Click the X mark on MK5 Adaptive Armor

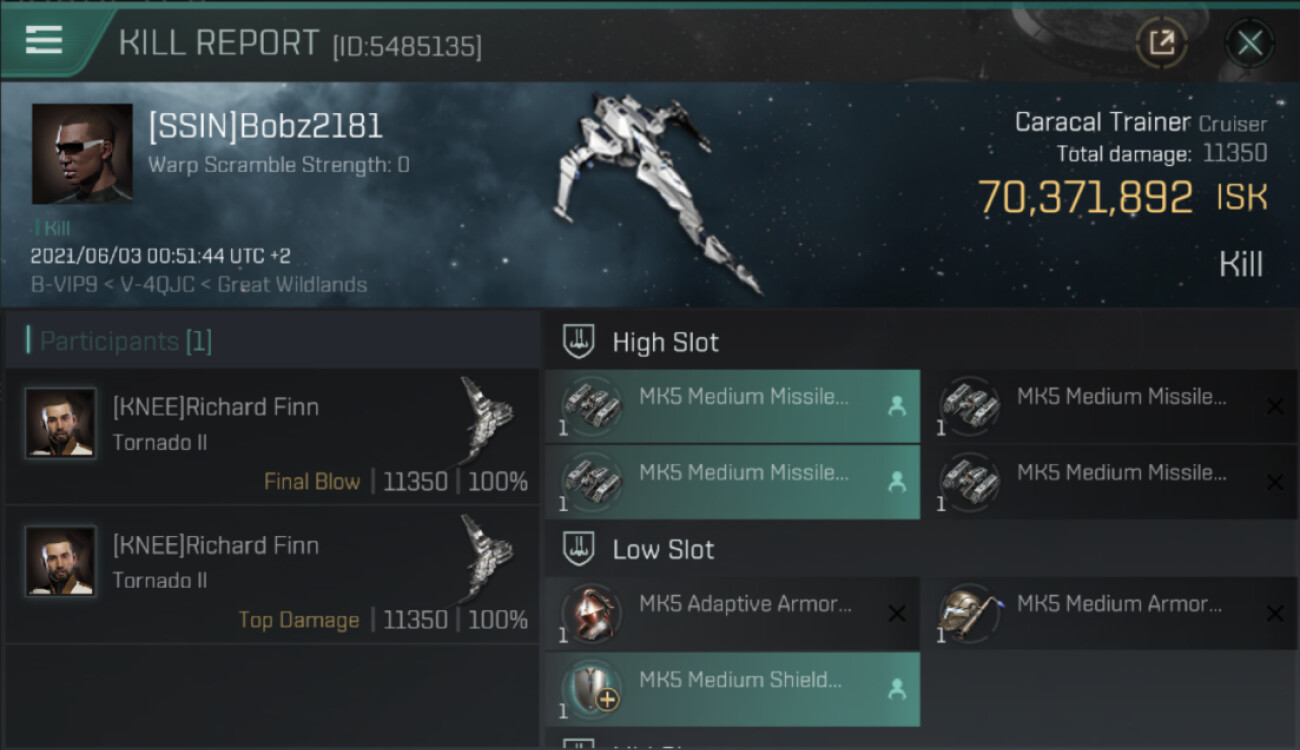(897, 613)
